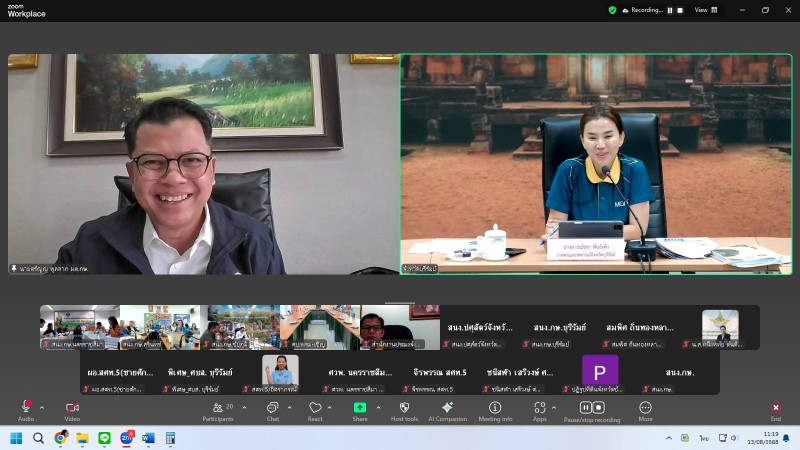
Task: Open the Participants panel
Action: coord(217,408)
